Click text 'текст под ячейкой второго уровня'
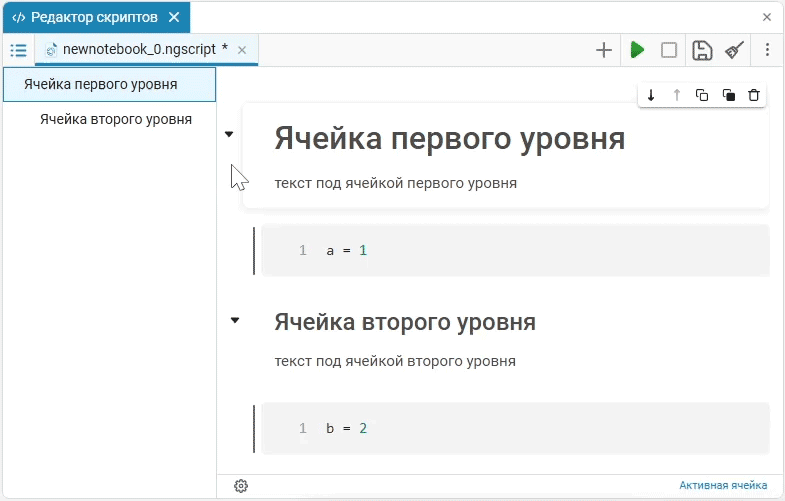Screen dimensions: 785x501 395,361
